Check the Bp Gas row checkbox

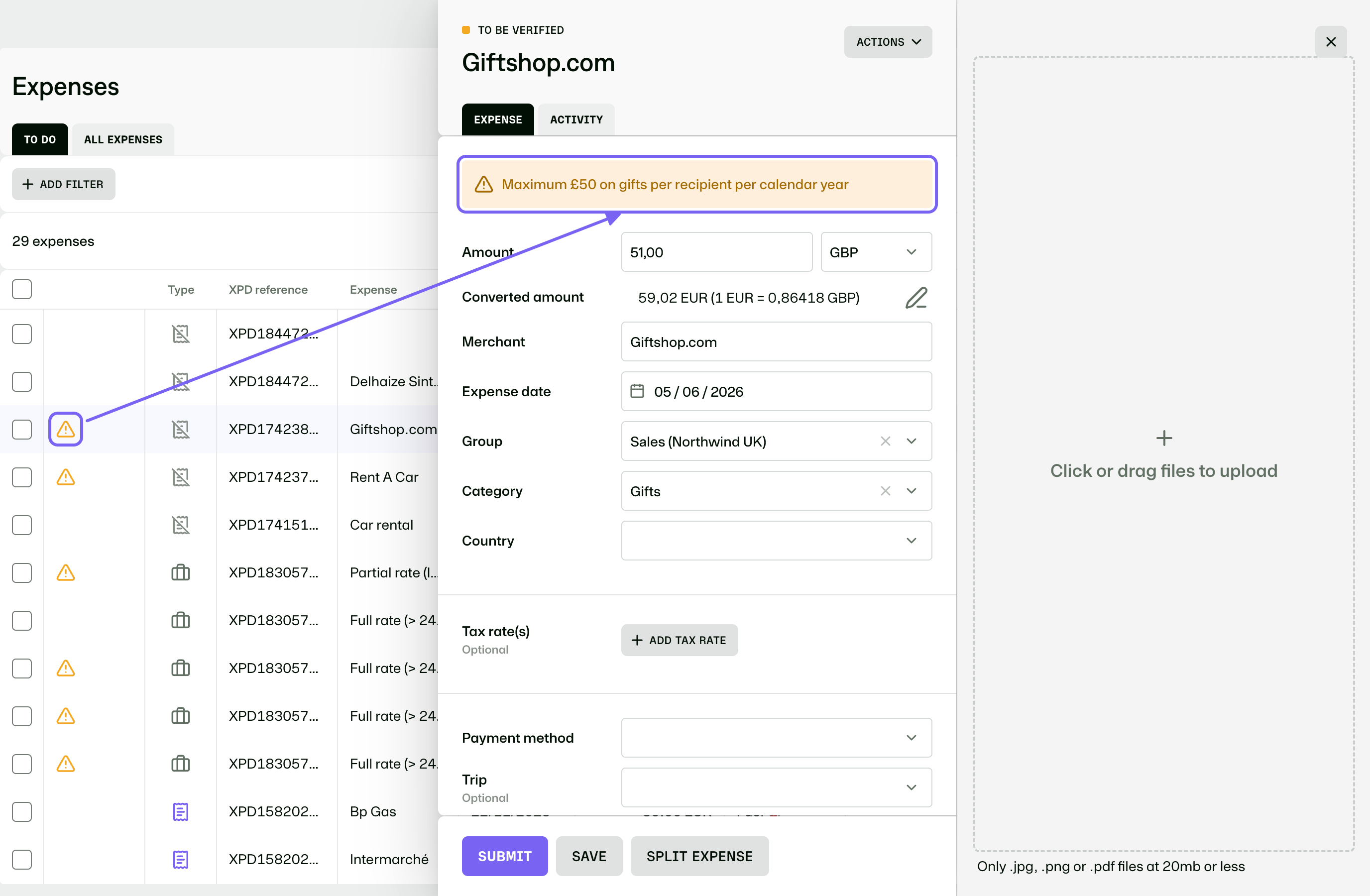click(x=22, y=811)
